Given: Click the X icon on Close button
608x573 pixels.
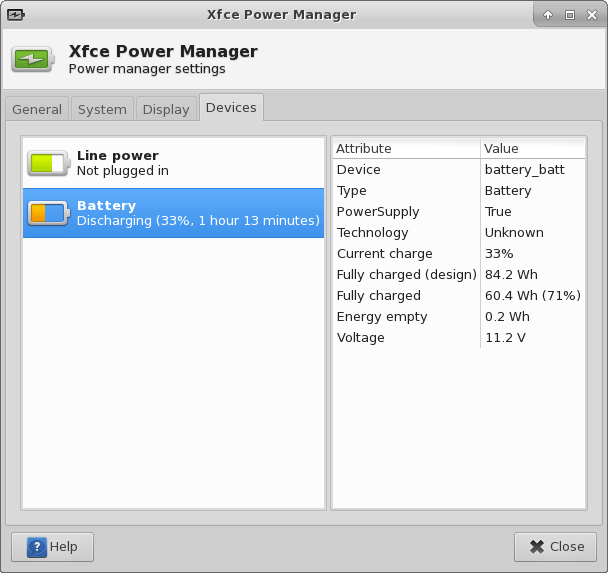Looking at the screenshot, I should tap(537, 547).
